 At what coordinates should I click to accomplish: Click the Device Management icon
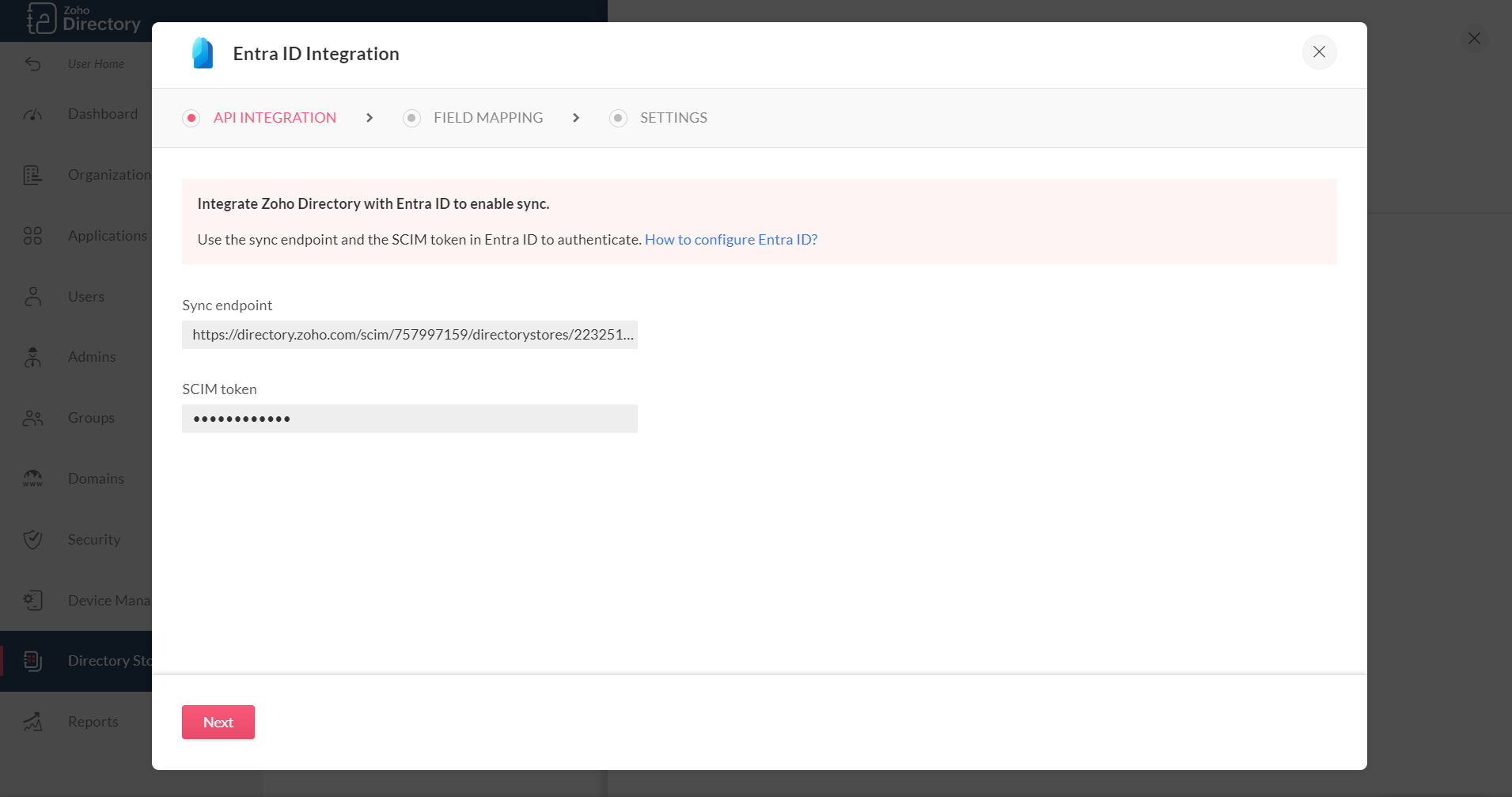click(32, 601)
